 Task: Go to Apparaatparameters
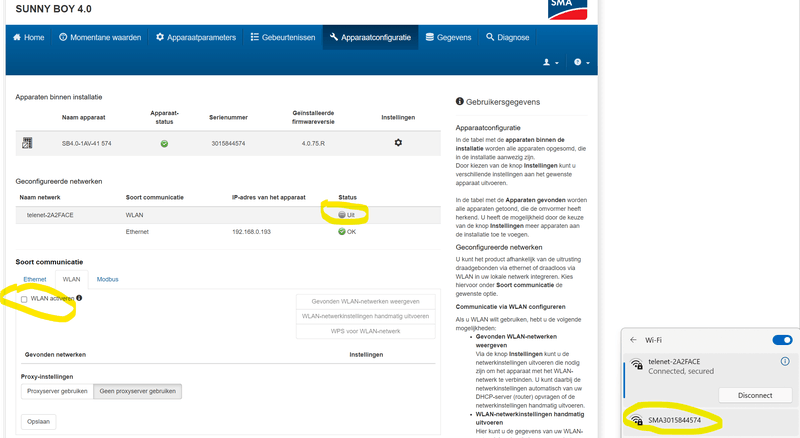pos(196,37)
